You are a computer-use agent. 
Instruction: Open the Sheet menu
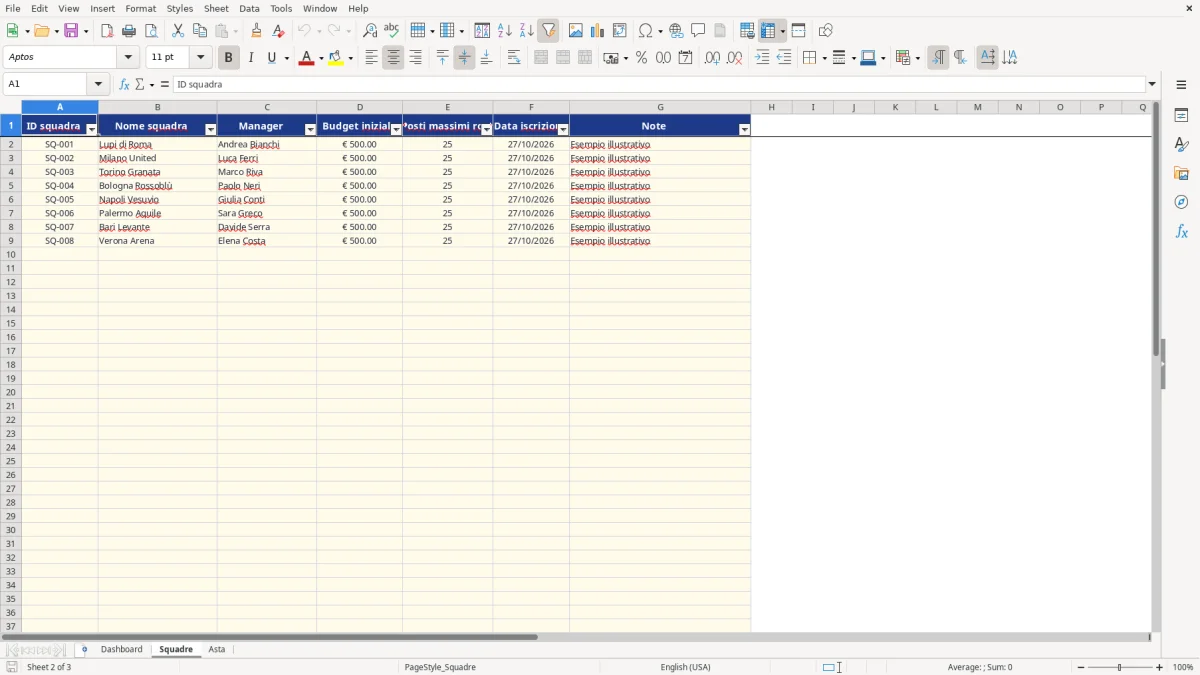coord(216,8)
